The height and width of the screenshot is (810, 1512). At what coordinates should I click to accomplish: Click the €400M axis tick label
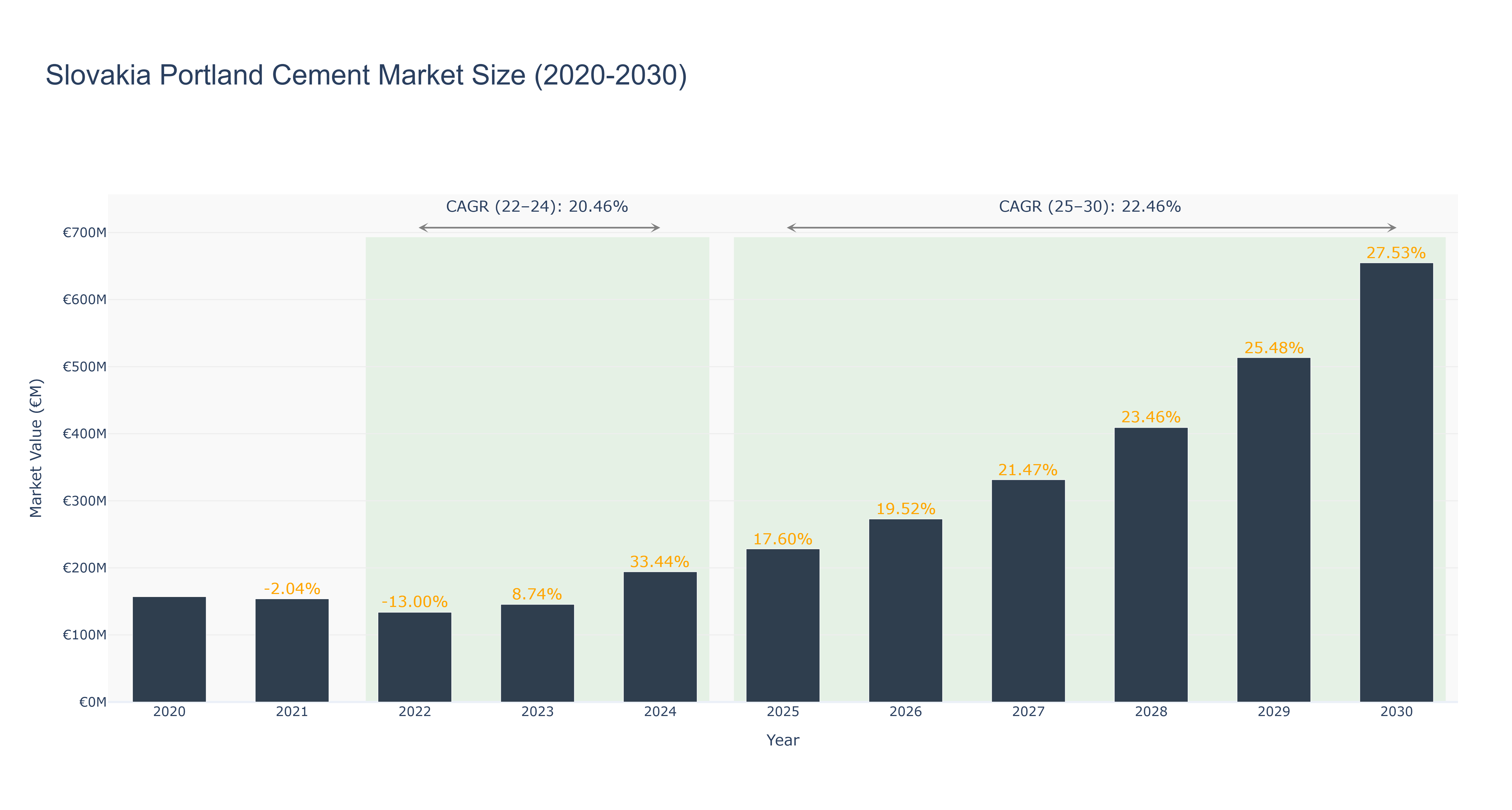(85, 434)
